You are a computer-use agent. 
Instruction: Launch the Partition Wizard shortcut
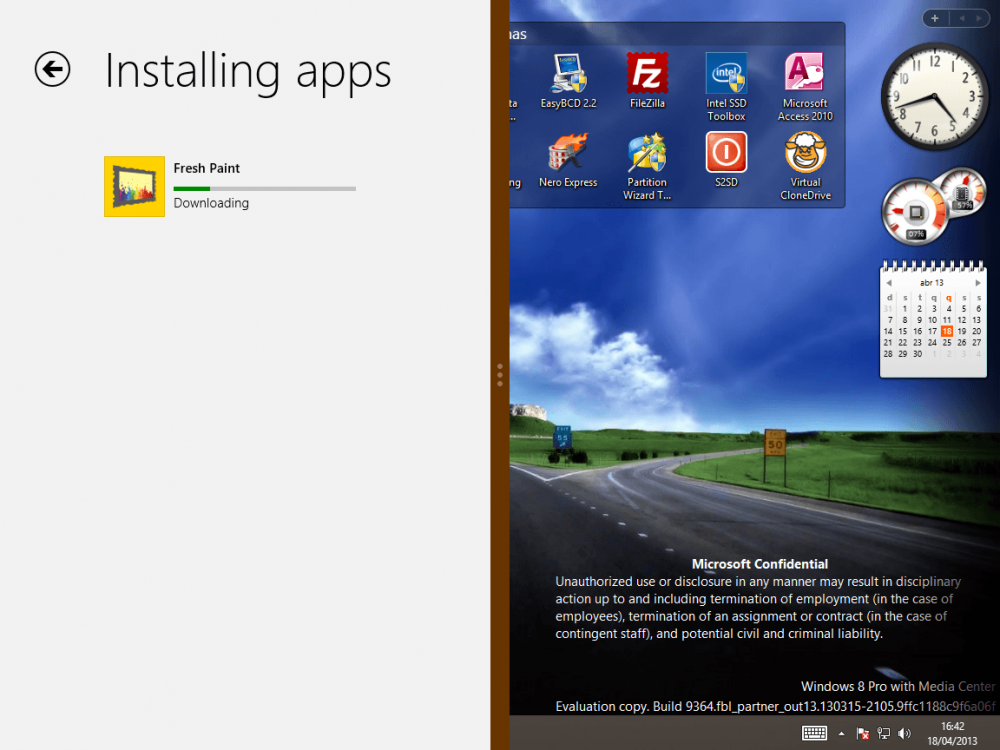pos(647,166)
